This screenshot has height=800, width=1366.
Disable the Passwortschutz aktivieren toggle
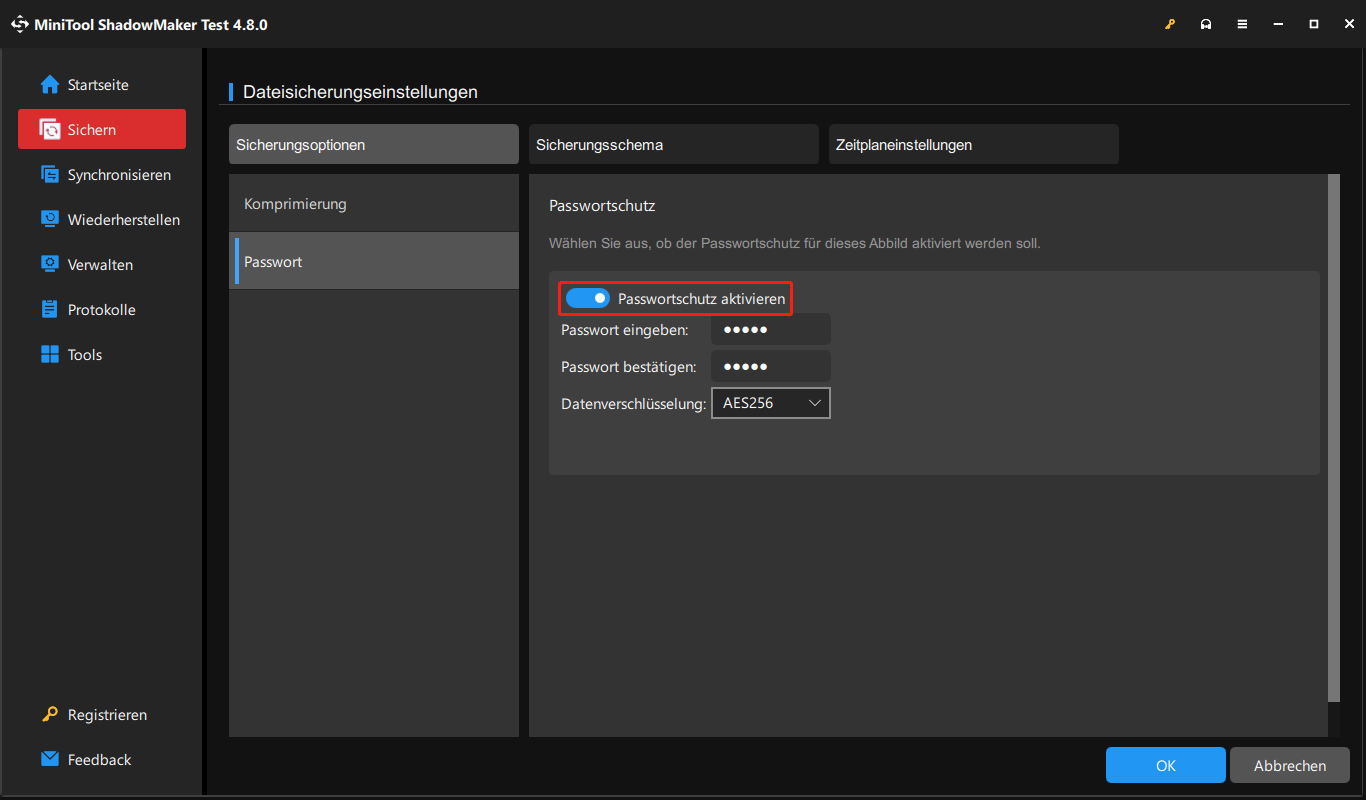(589, 297)
